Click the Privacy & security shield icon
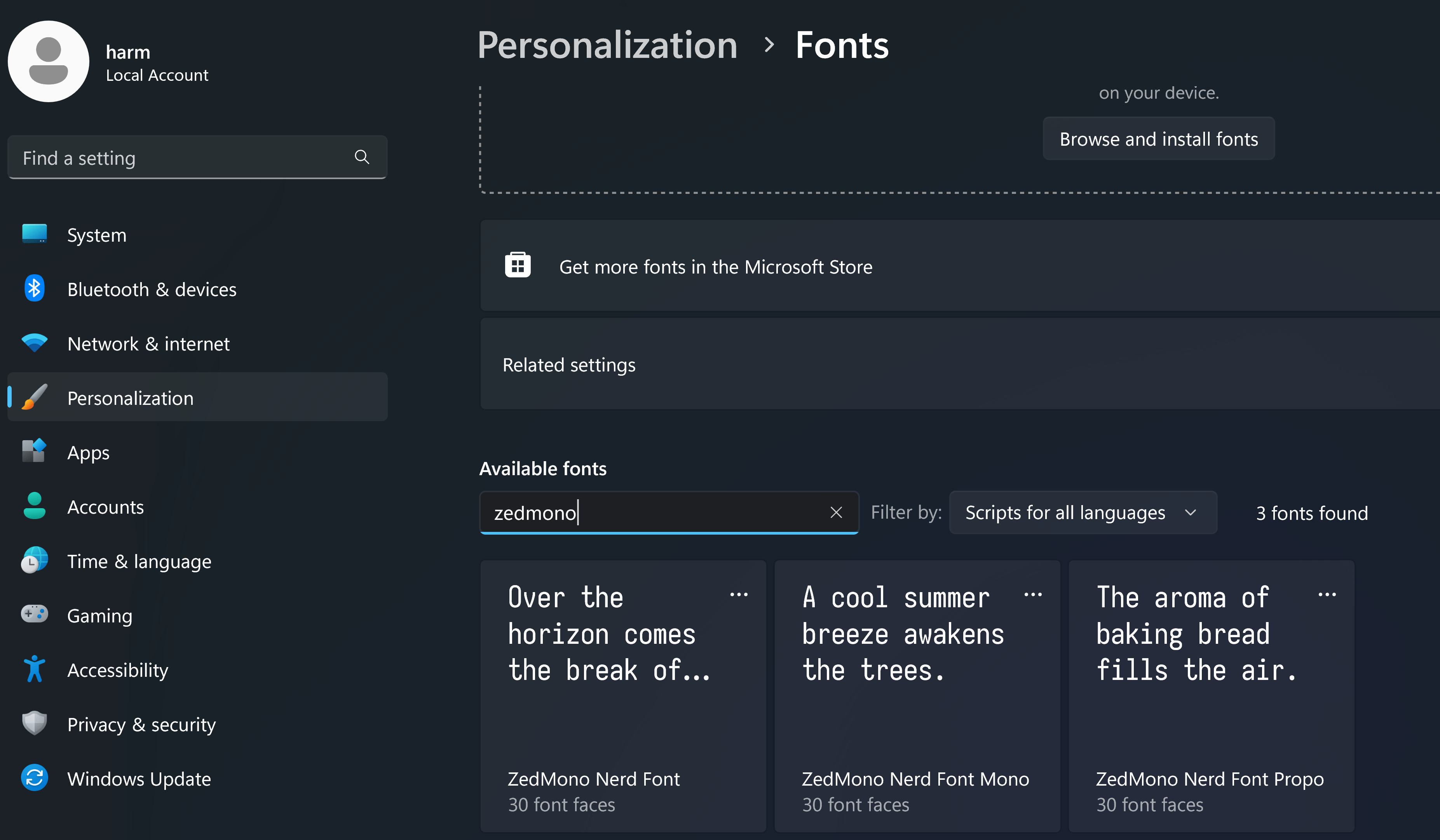Screen dimensions: 1440x840 coord(34,723)
